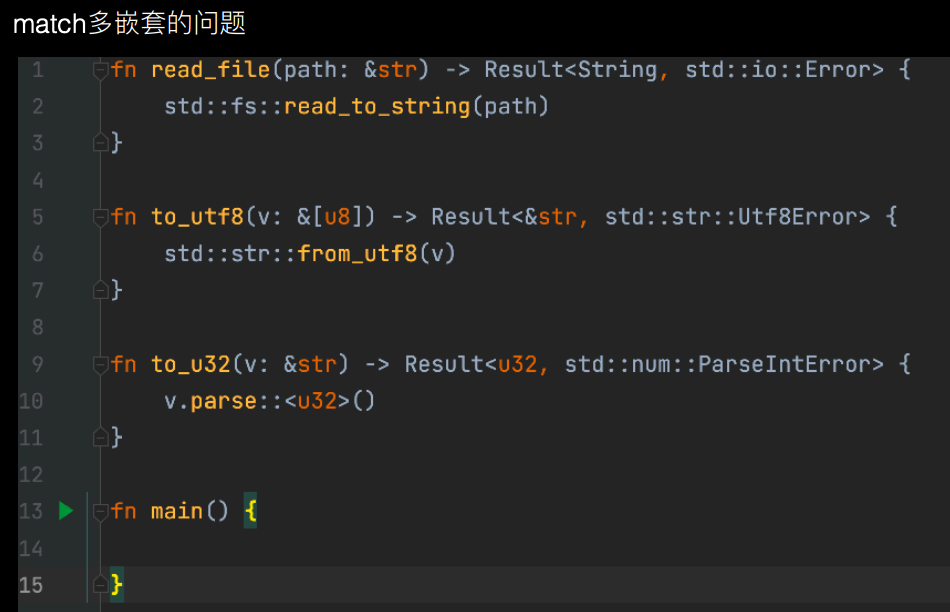Click line number 12 in the gutter
The width and height of the screenshot is (950, 612).
tap(32, 474)
